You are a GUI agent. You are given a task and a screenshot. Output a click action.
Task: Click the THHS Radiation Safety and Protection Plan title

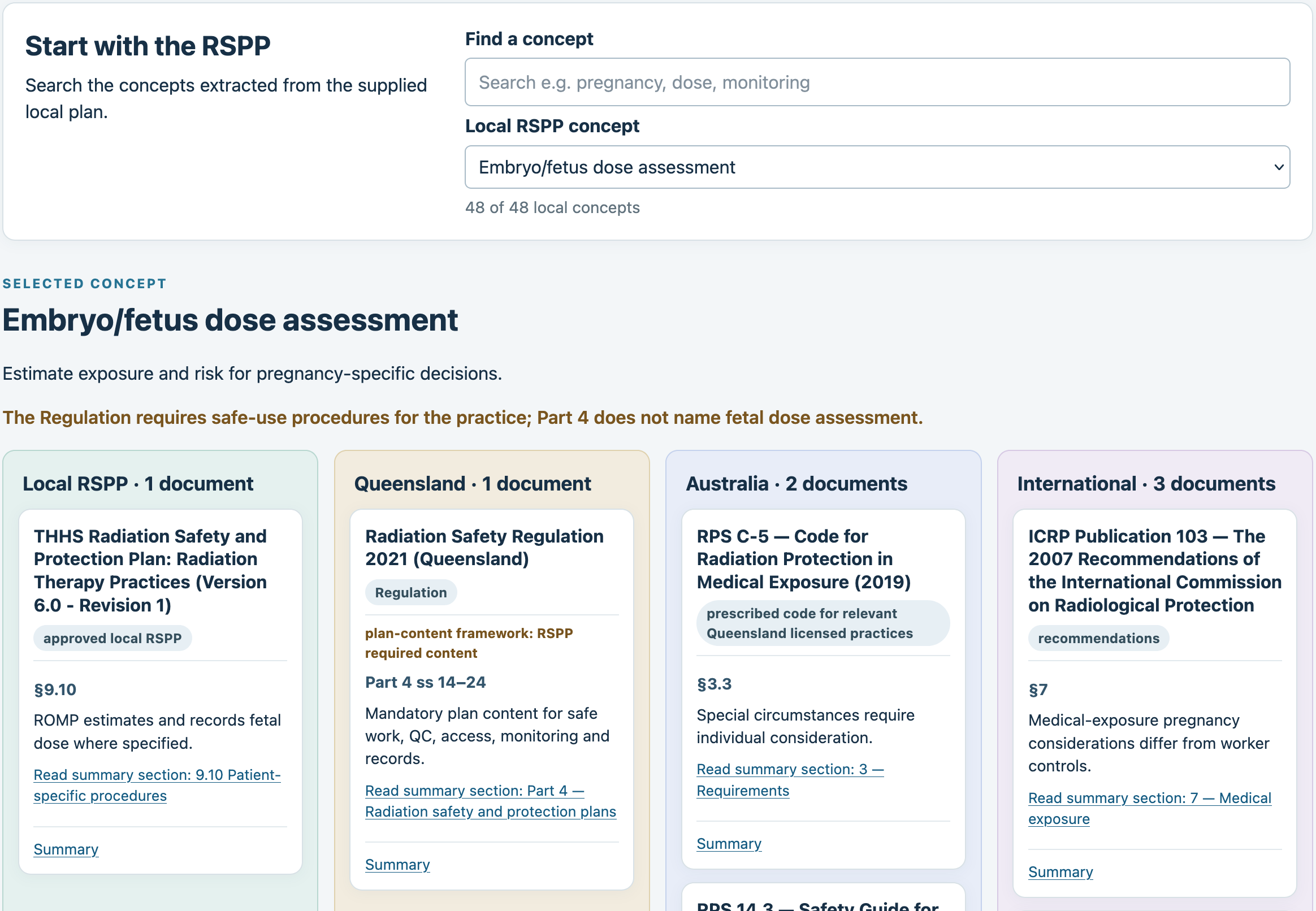(150, 571)
